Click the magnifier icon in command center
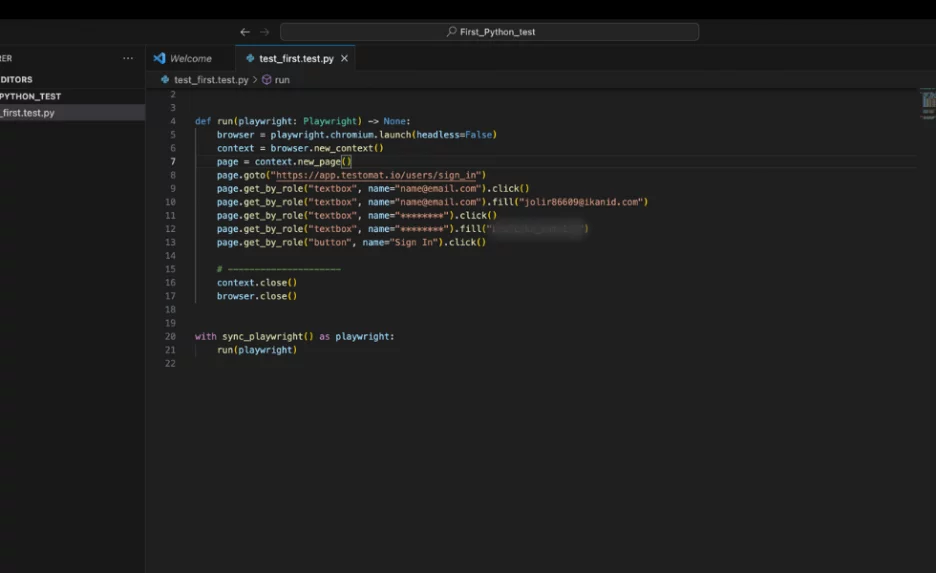The height and width of the screenshot is (573, 936). click(x=452, y=32)
